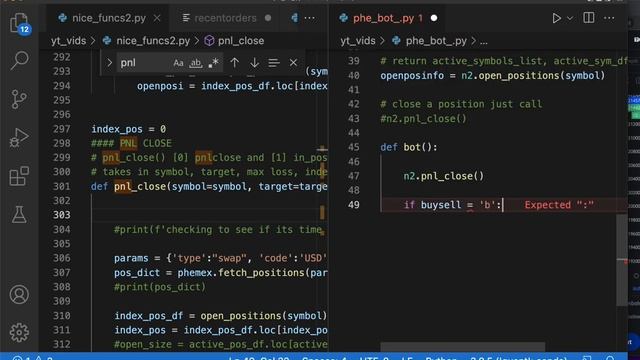Click line number 303 in left editor
Image resolution: width=640 pixels, height=360 pixels.
click(x=62, y=215)
